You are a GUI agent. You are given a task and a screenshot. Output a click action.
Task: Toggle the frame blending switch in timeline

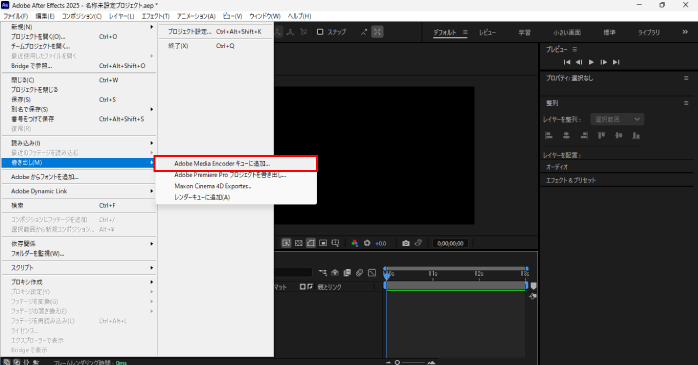[347, 272]
